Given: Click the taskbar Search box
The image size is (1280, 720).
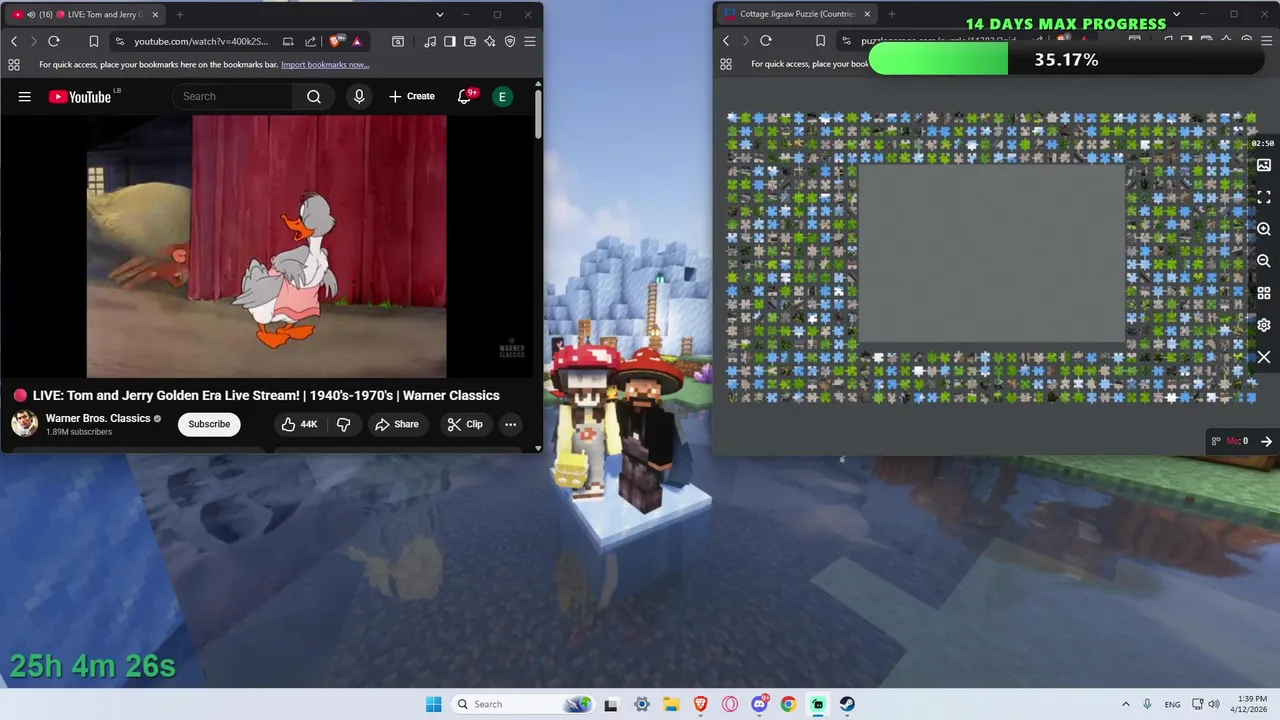Looking at the screenshot, I should 522,704.
